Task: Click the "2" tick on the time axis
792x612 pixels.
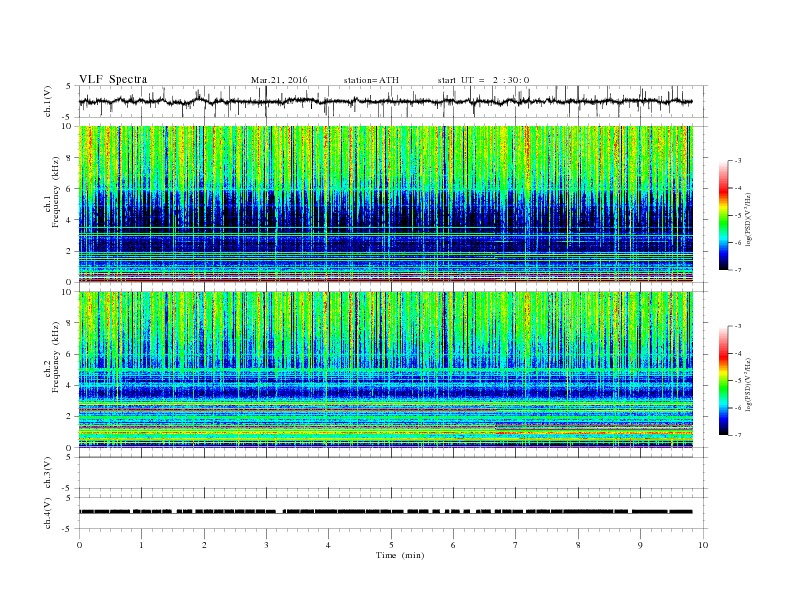Action: (204, 545)
